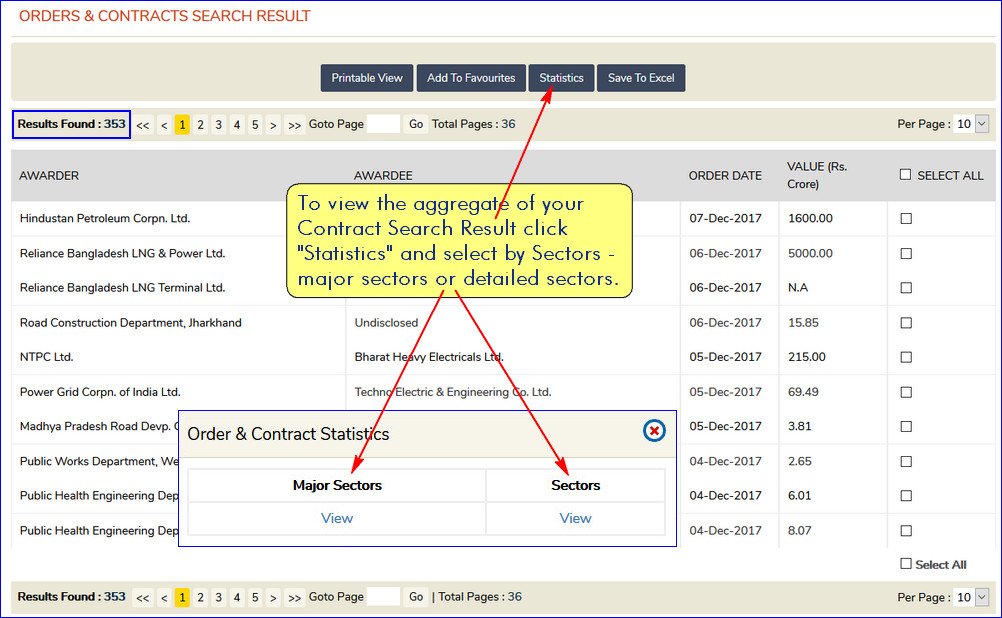Image resolution: width=1002 pixels, height=618 pixels.
Task: Click bottom next page > arrow
Action: (273, 597)
